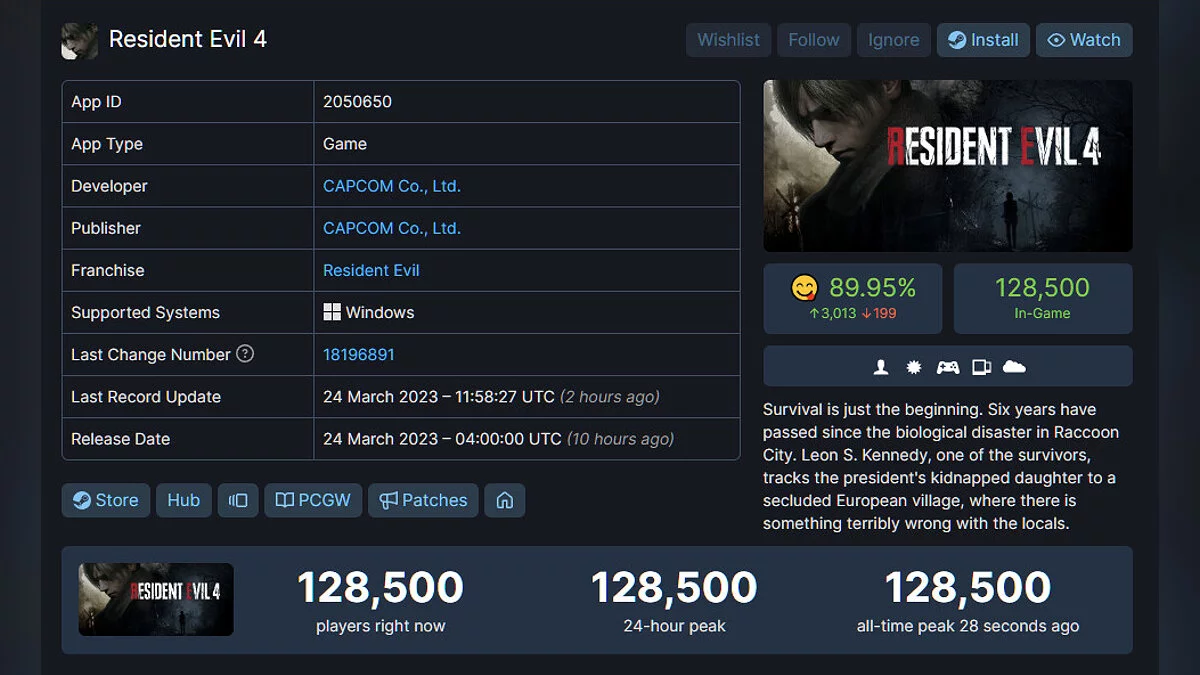This screenshot has width=1200, height=675.
Task: Click the Release Date value 04:00:00 UTC
Action: point(442,439)
